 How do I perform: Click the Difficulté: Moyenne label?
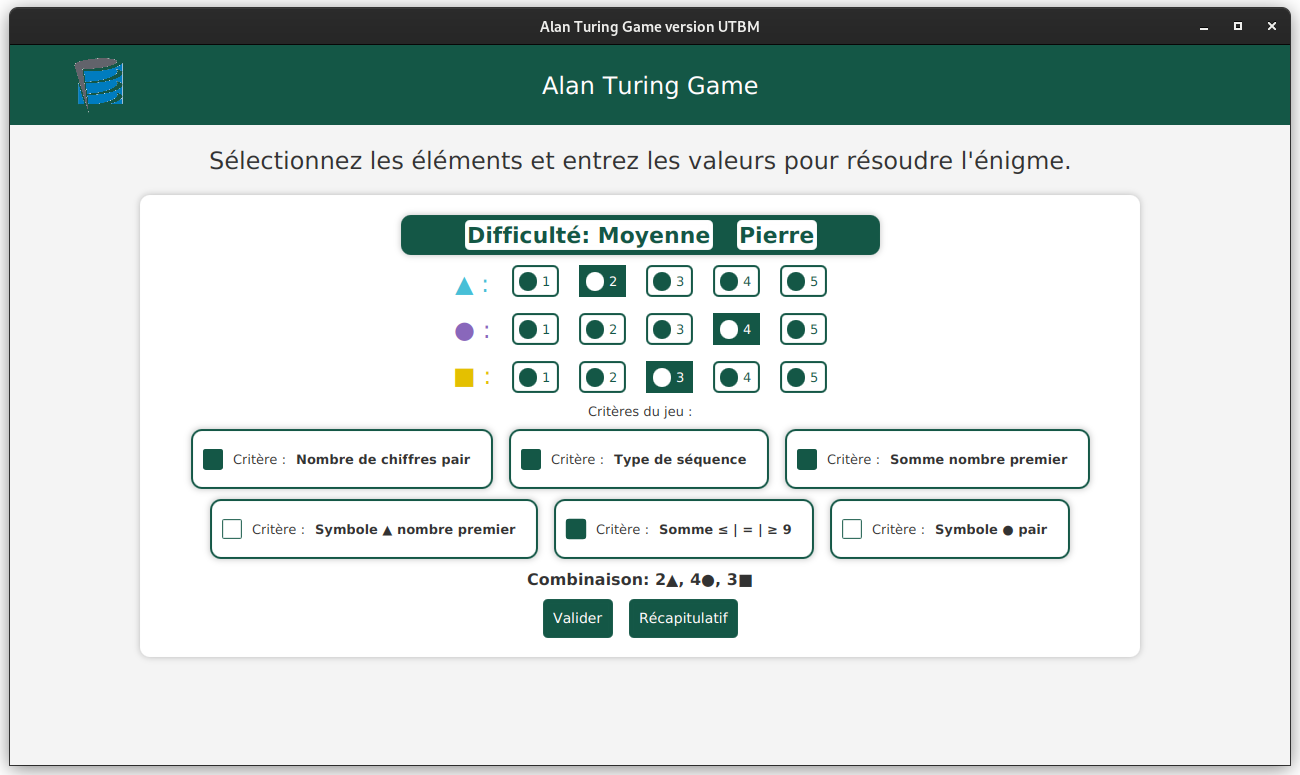pyautogui.click(x=589, y=235)
